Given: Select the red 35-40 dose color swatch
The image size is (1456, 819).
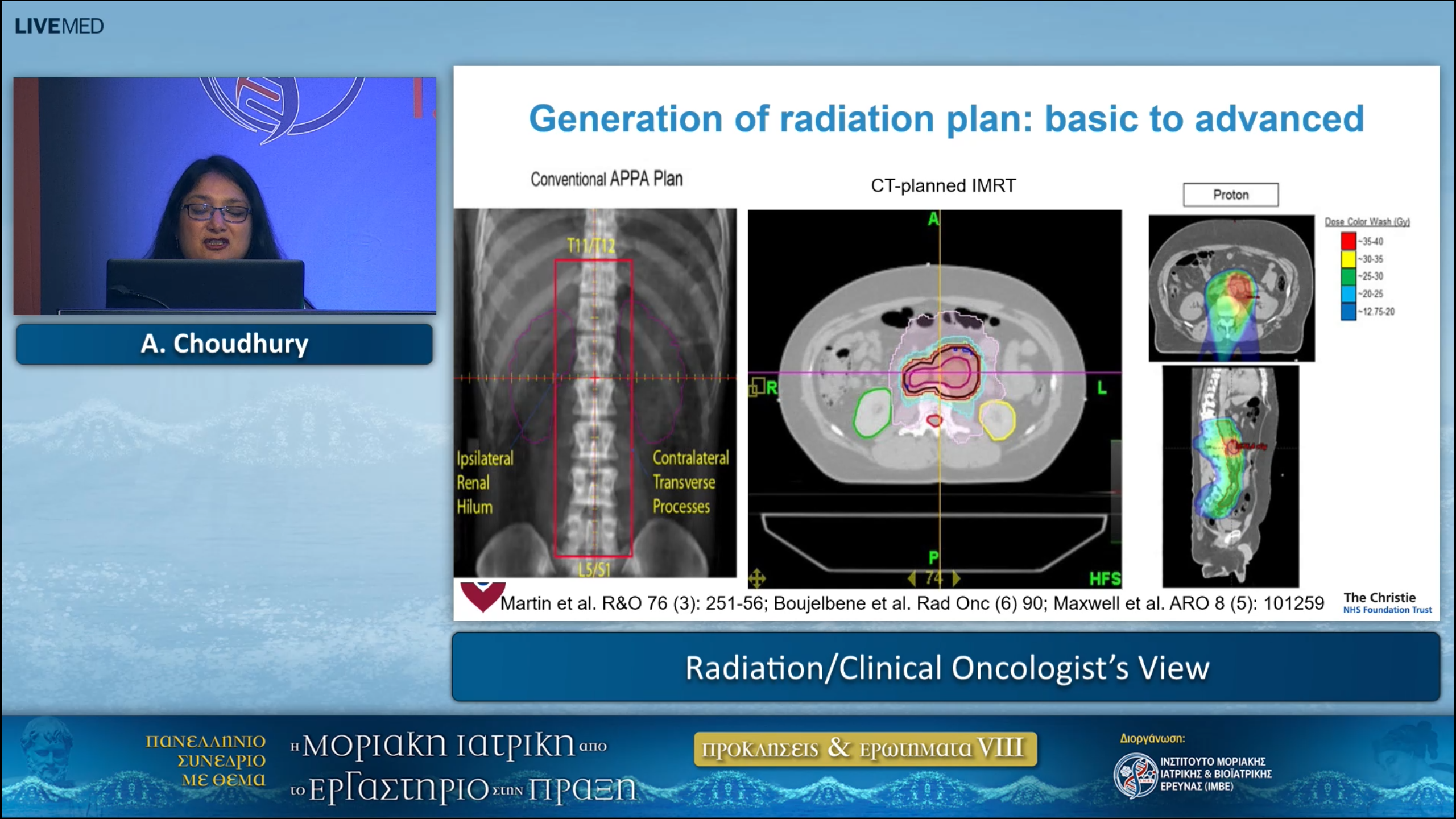Looking at the screenshot, I should [1349, 241].
